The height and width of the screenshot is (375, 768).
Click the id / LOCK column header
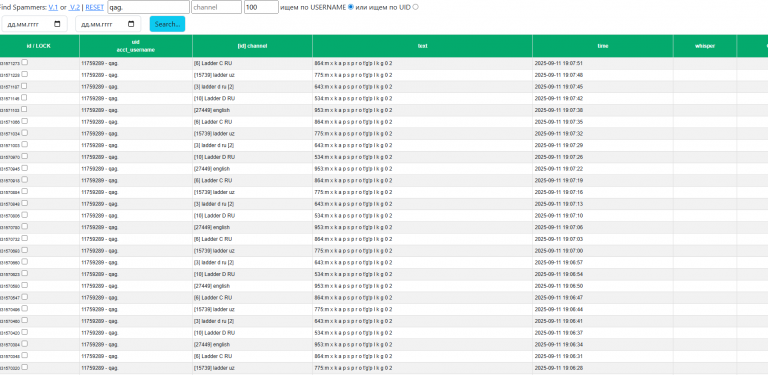pos(39,46)
